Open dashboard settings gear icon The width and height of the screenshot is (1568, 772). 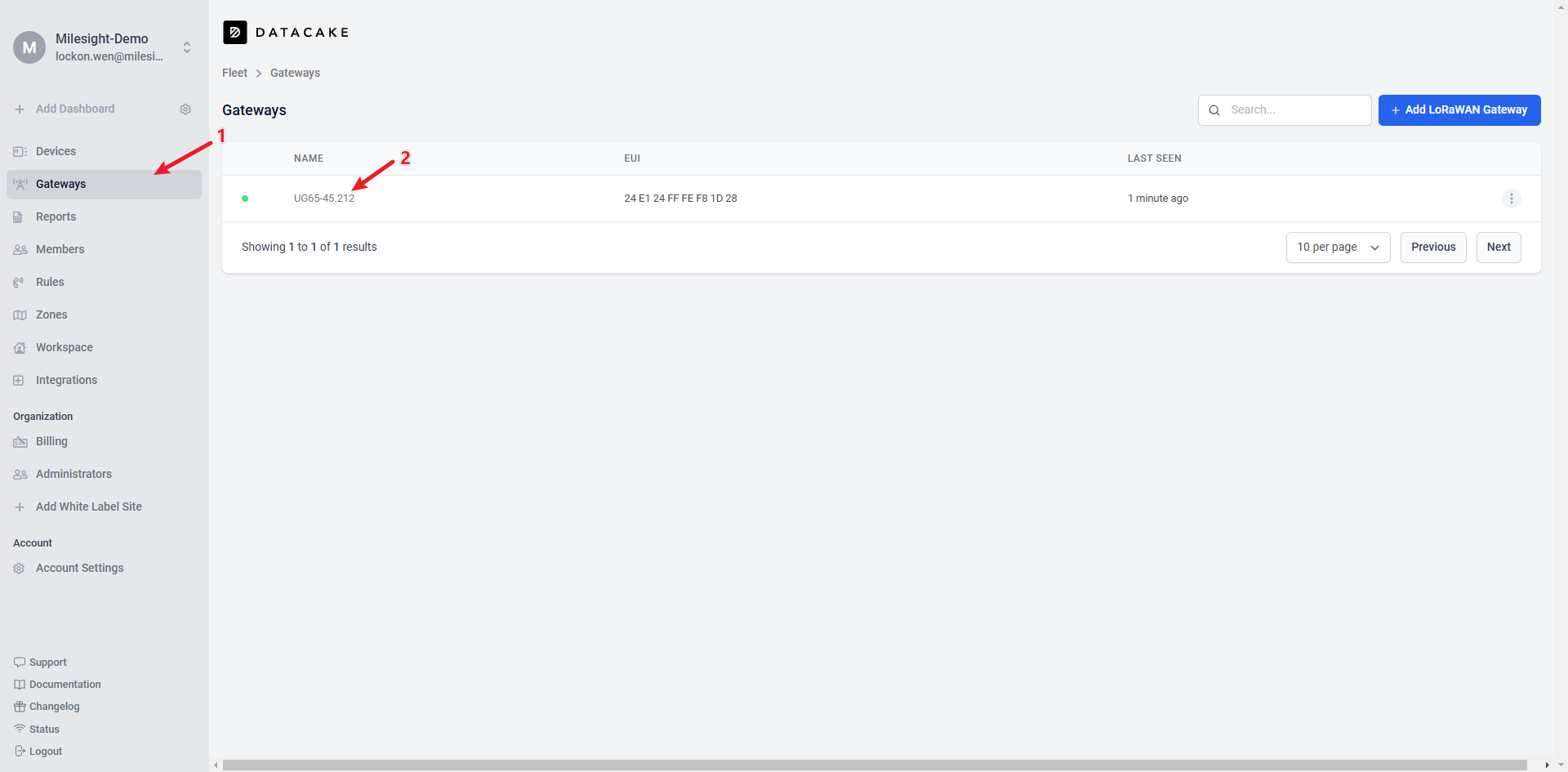pyautogui.click(x=185, y=109)
